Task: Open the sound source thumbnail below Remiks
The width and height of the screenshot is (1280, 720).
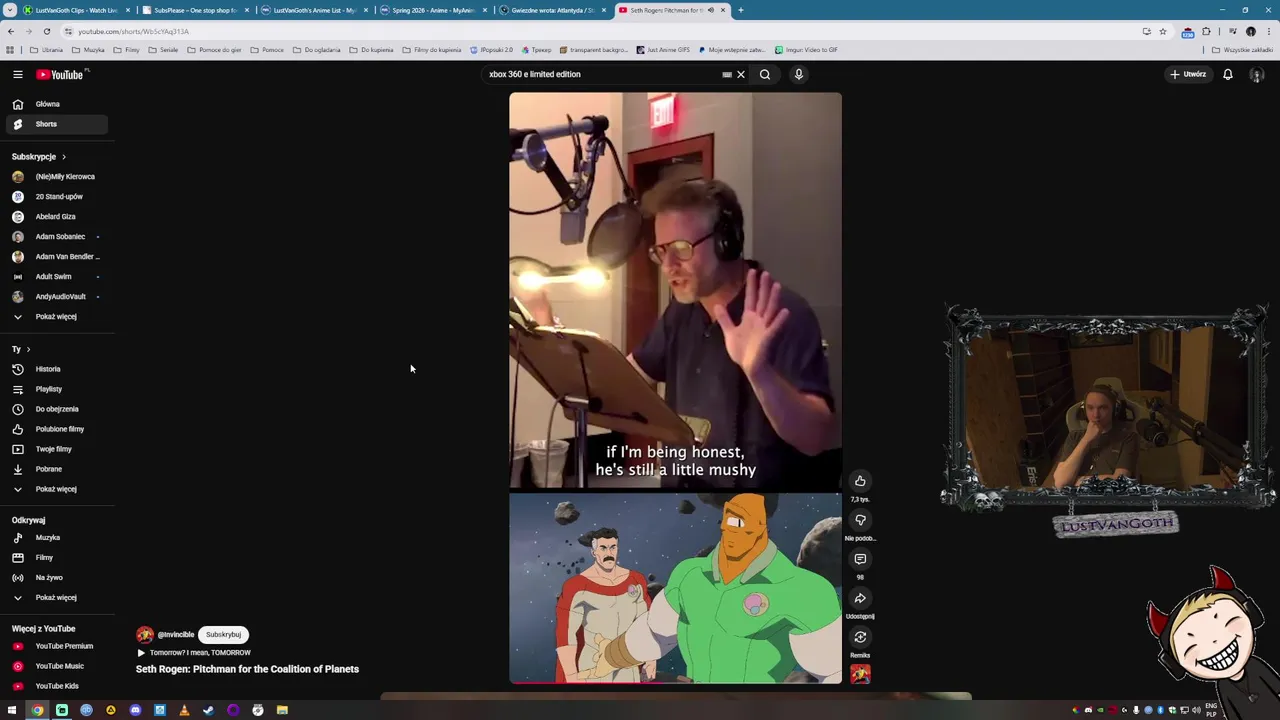Action: [860, 675]
